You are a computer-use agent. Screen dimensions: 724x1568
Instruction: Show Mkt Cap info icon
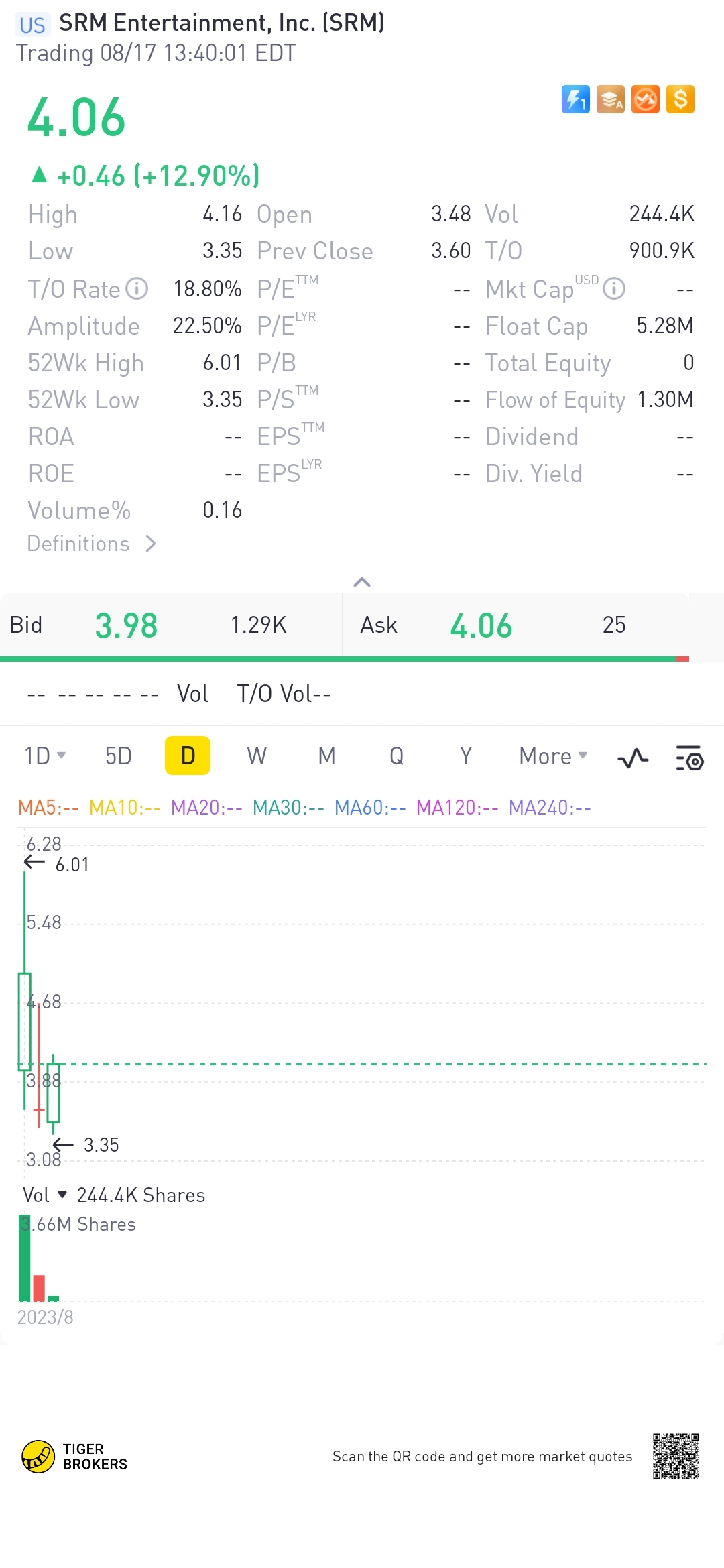pyautogui.click(x=614, y=289)
